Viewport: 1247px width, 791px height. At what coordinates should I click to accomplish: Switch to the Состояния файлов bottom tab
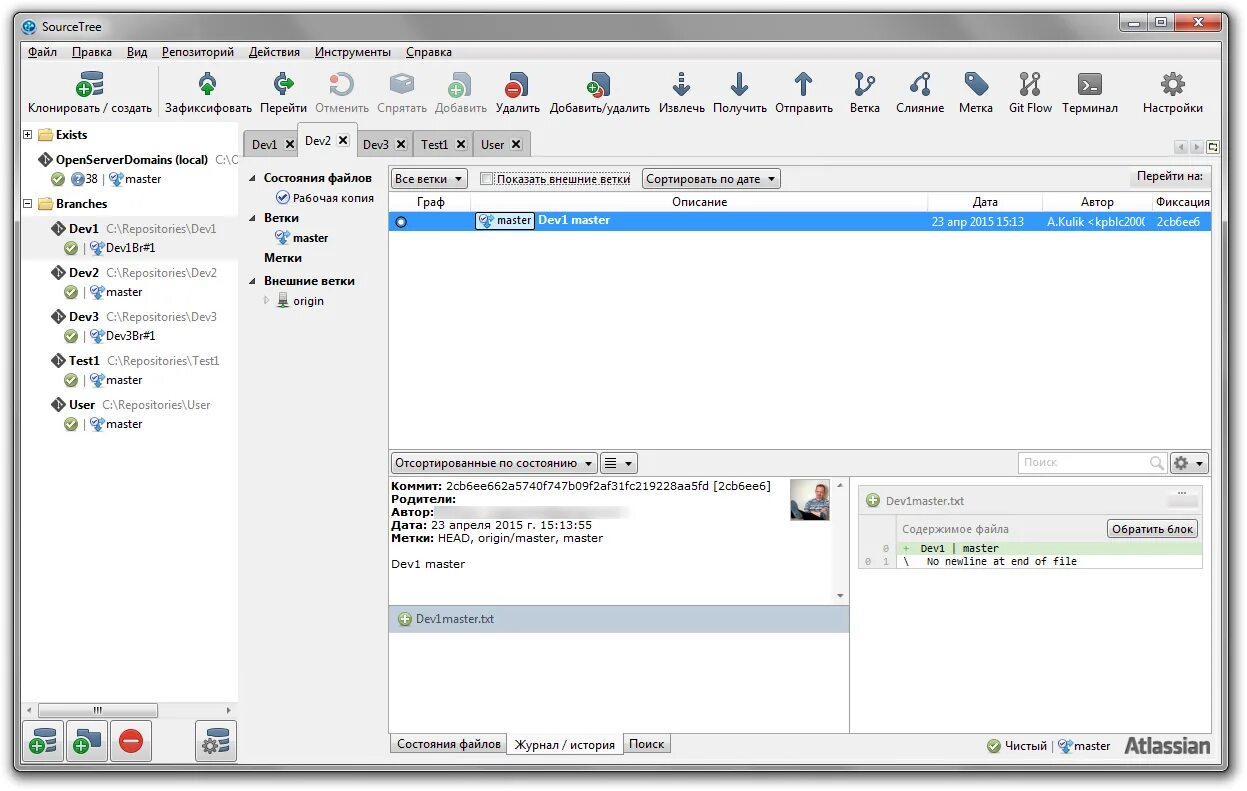tap(449, 744)
